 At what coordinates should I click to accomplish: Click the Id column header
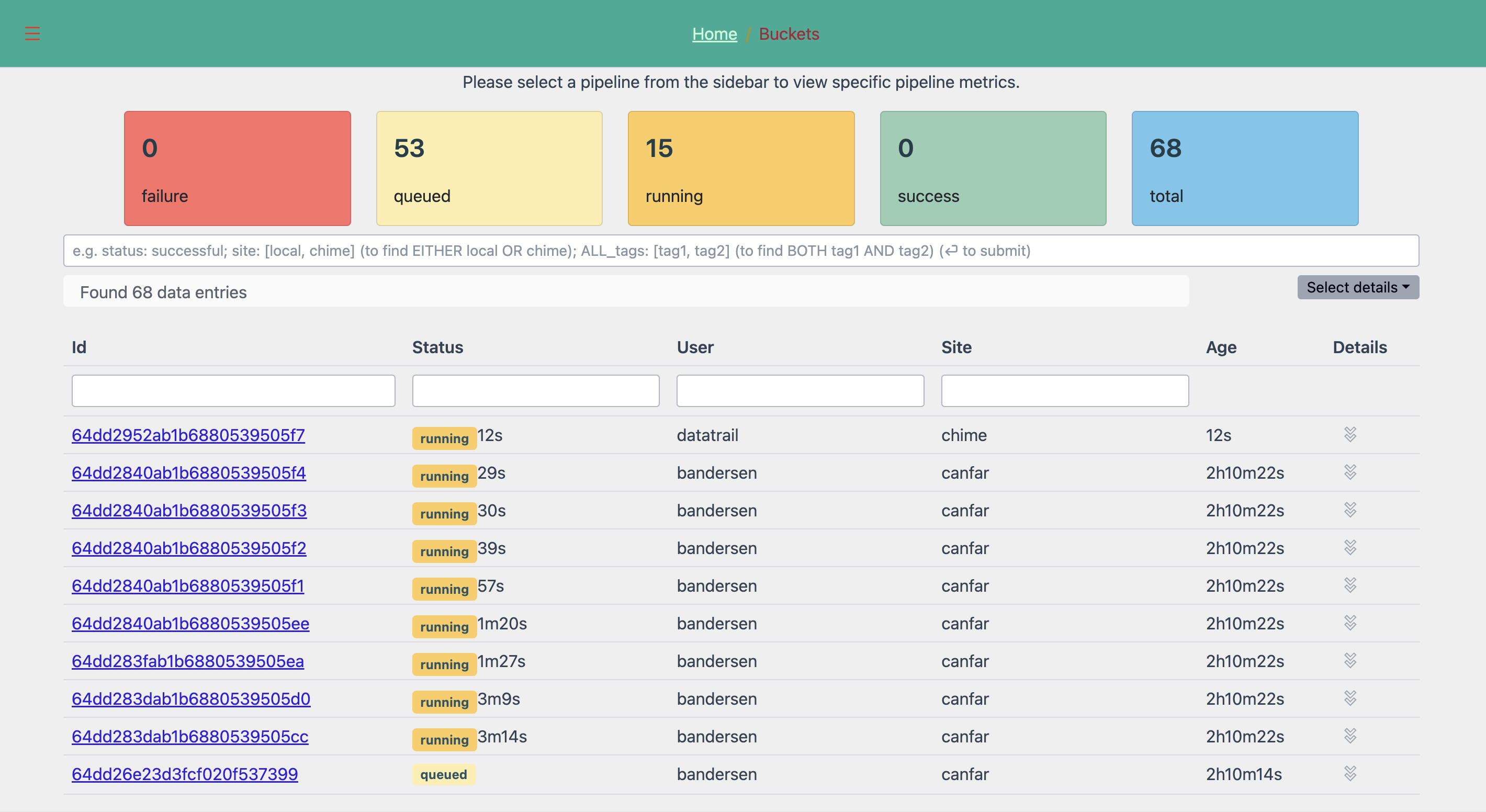pos(79,347)
